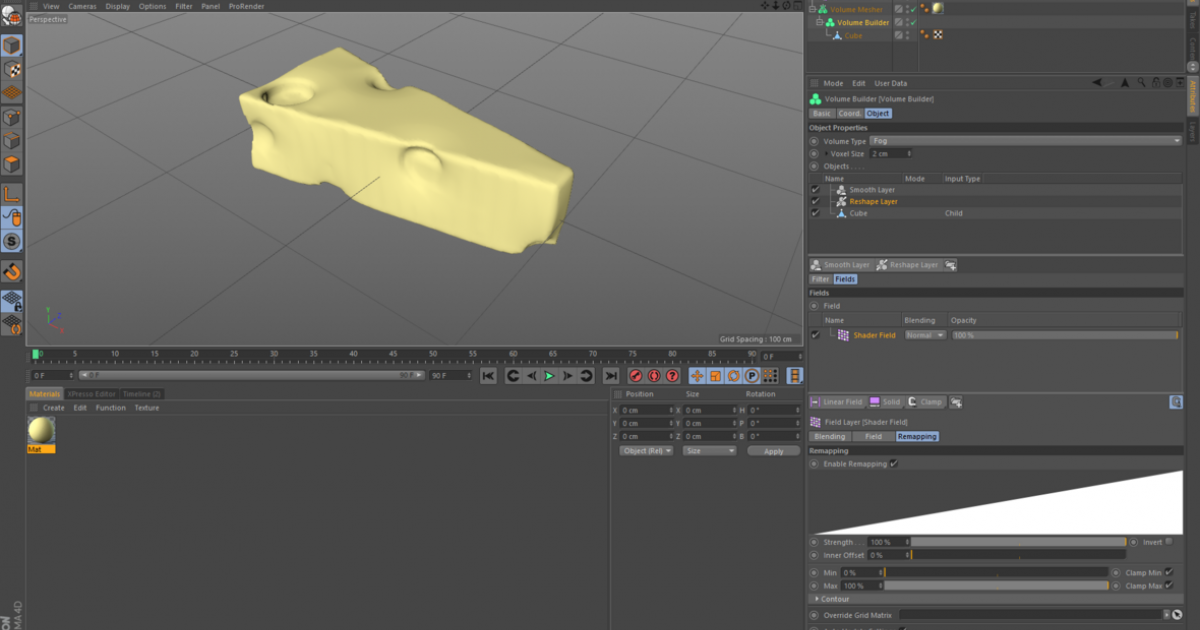The height and width of the screenshot is (630, 1200).
Task: Open the ProRender menu
Action: click(x=246, y=6)
